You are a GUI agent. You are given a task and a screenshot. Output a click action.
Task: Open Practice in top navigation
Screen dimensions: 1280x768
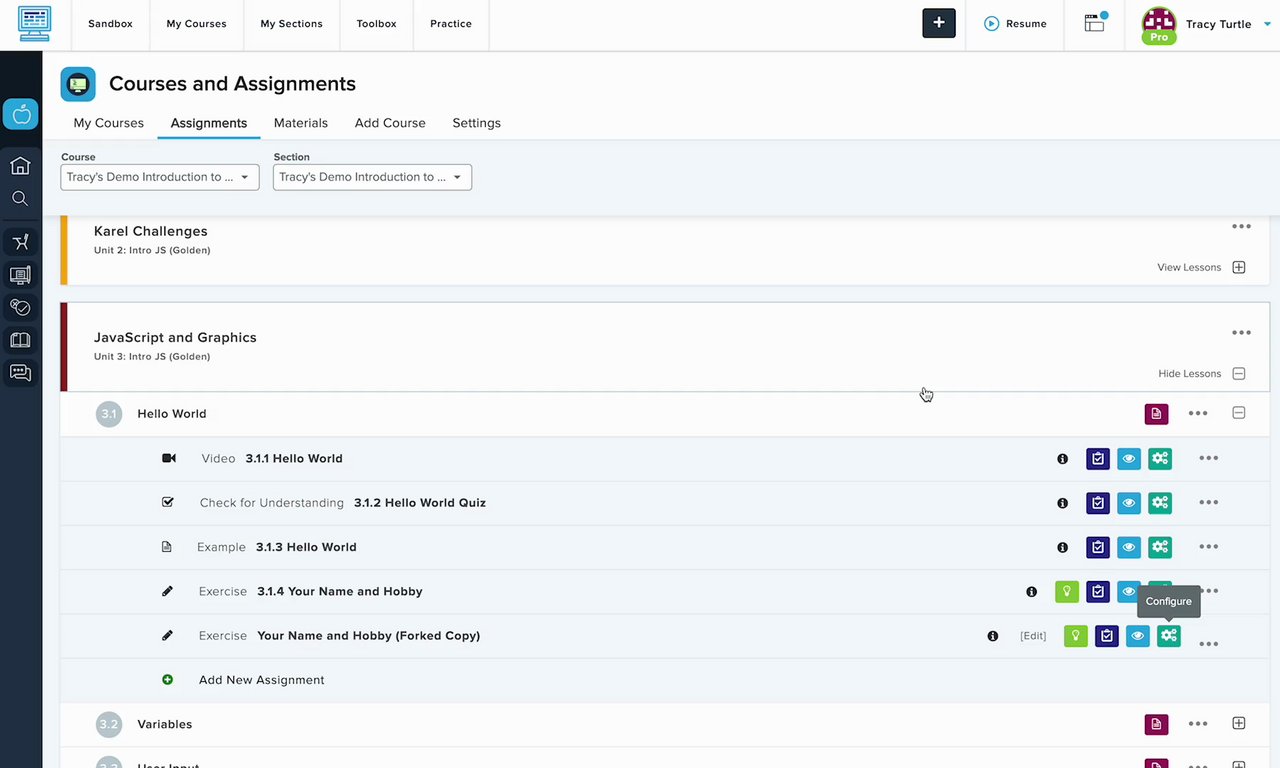451,24
